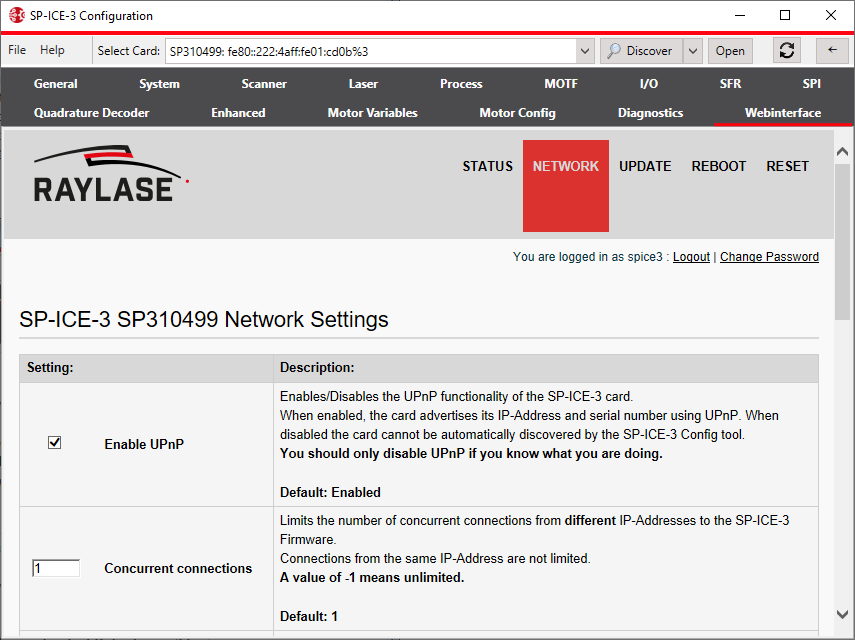855x640 pixels.
Task: Click the Discover button
Action: [641, 51]
